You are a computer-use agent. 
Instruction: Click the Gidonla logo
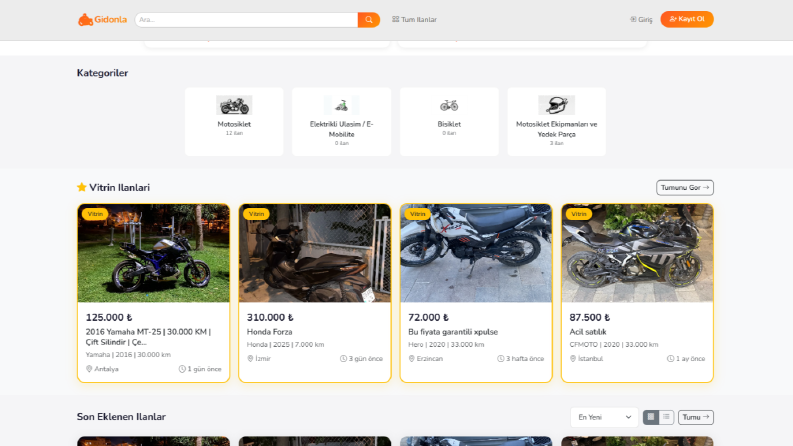pos(102,20)
